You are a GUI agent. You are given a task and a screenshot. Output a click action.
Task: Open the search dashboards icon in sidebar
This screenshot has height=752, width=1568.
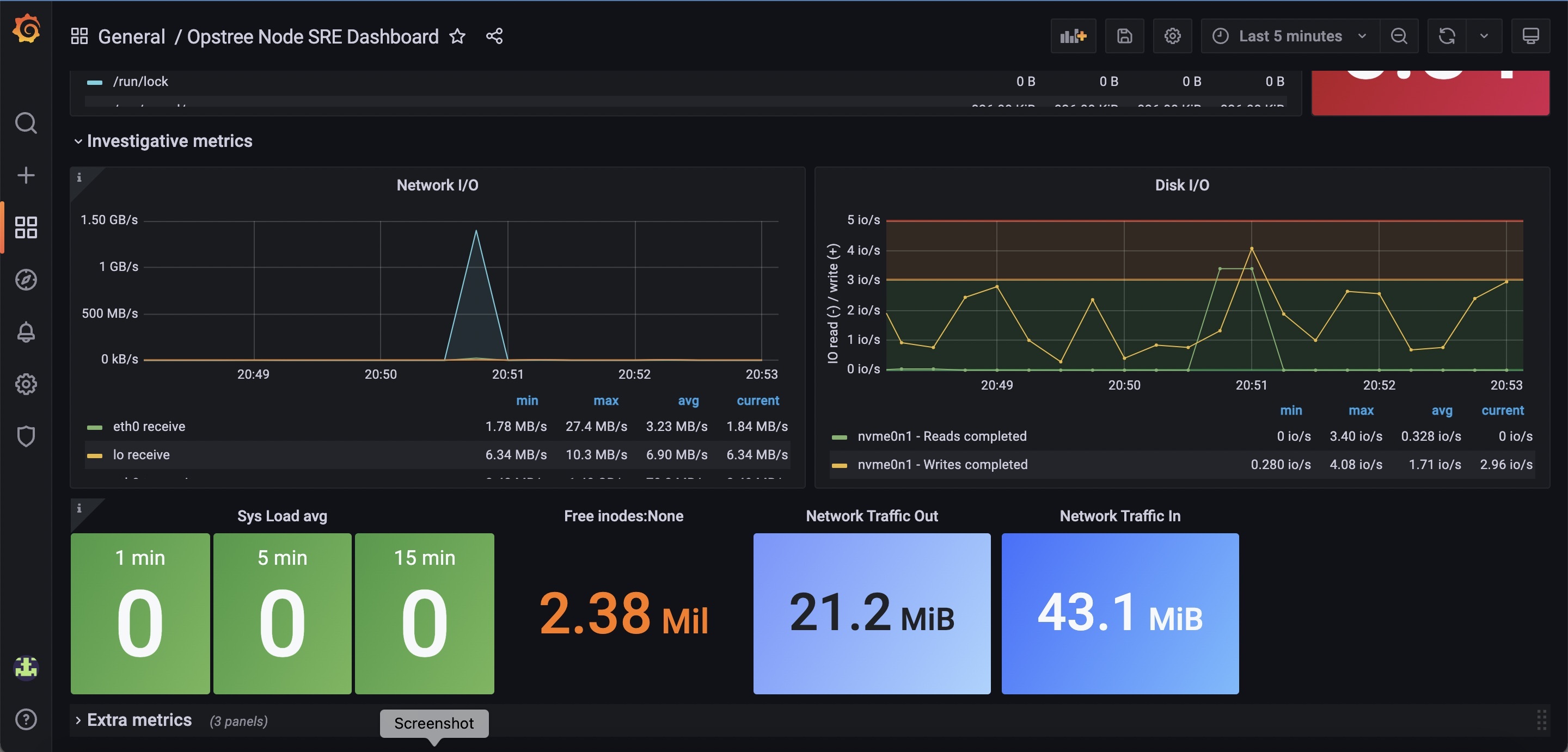tap(26, 124)
